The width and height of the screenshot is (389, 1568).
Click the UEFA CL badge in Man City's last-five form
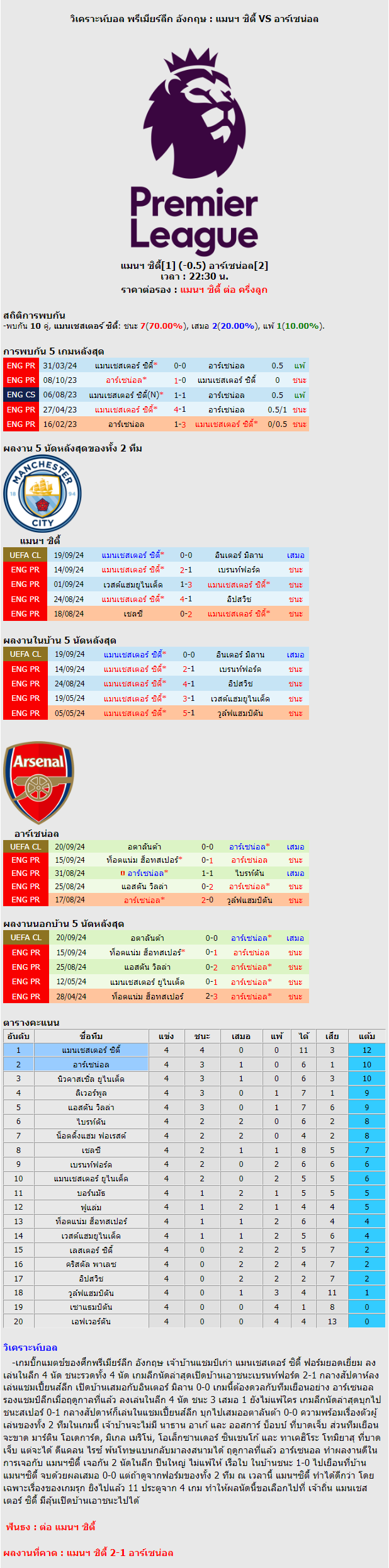pos(25,555)
